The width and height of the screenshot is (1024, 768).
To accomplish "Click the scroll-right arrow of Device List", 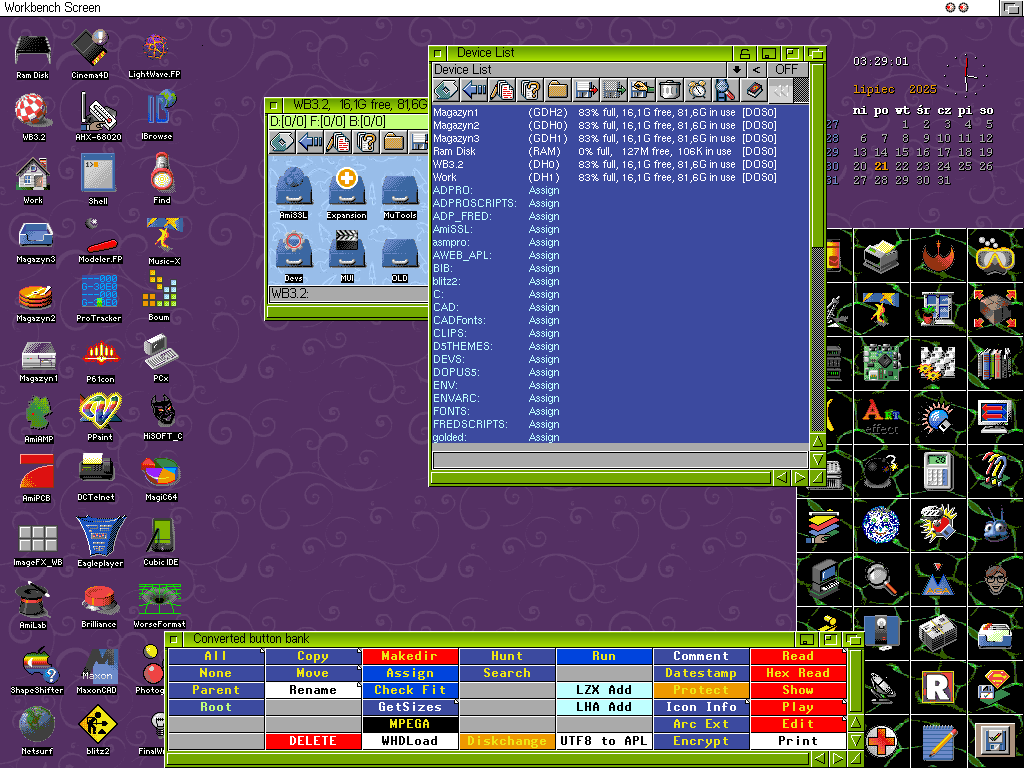I will [x=799, y=478].
